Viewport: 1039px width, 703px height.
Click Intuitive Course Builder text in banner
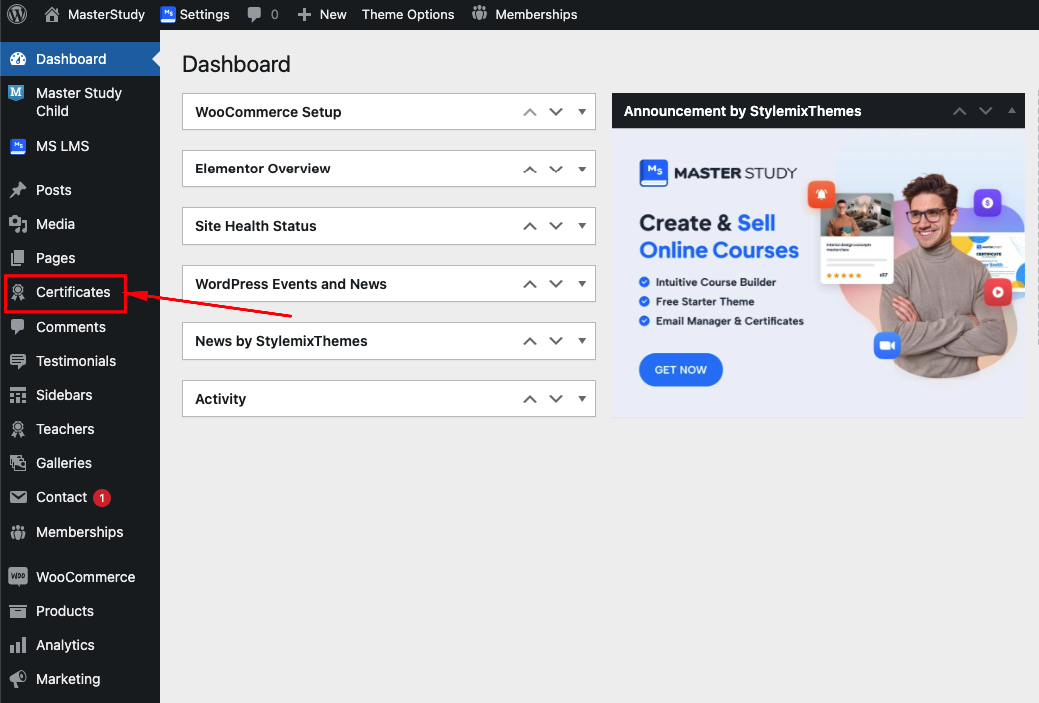tap(716, 282)
